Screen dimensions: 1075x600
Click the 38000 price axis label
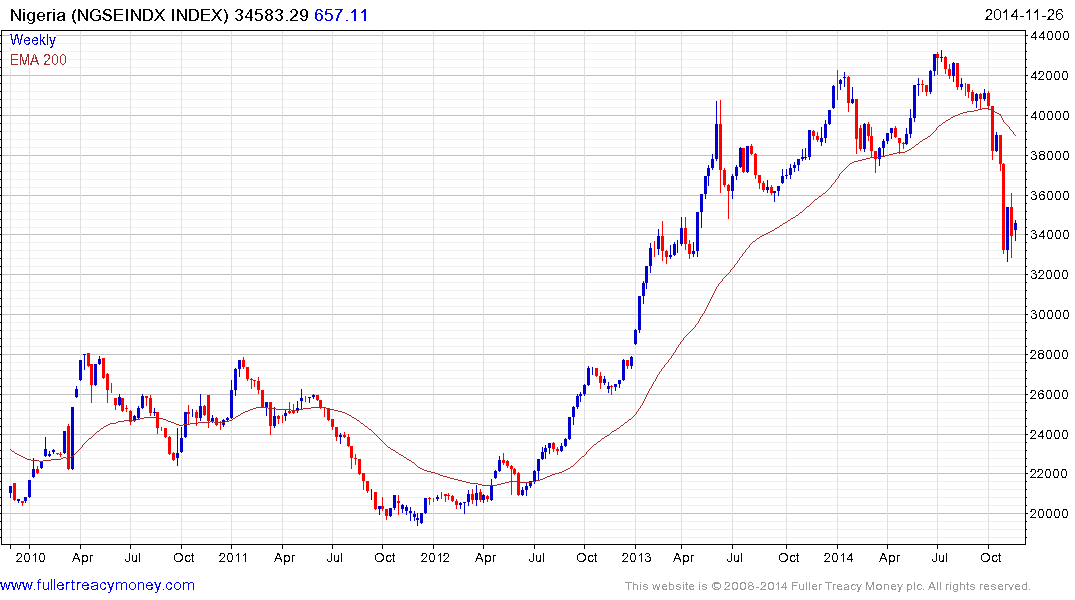point(1049,156)
